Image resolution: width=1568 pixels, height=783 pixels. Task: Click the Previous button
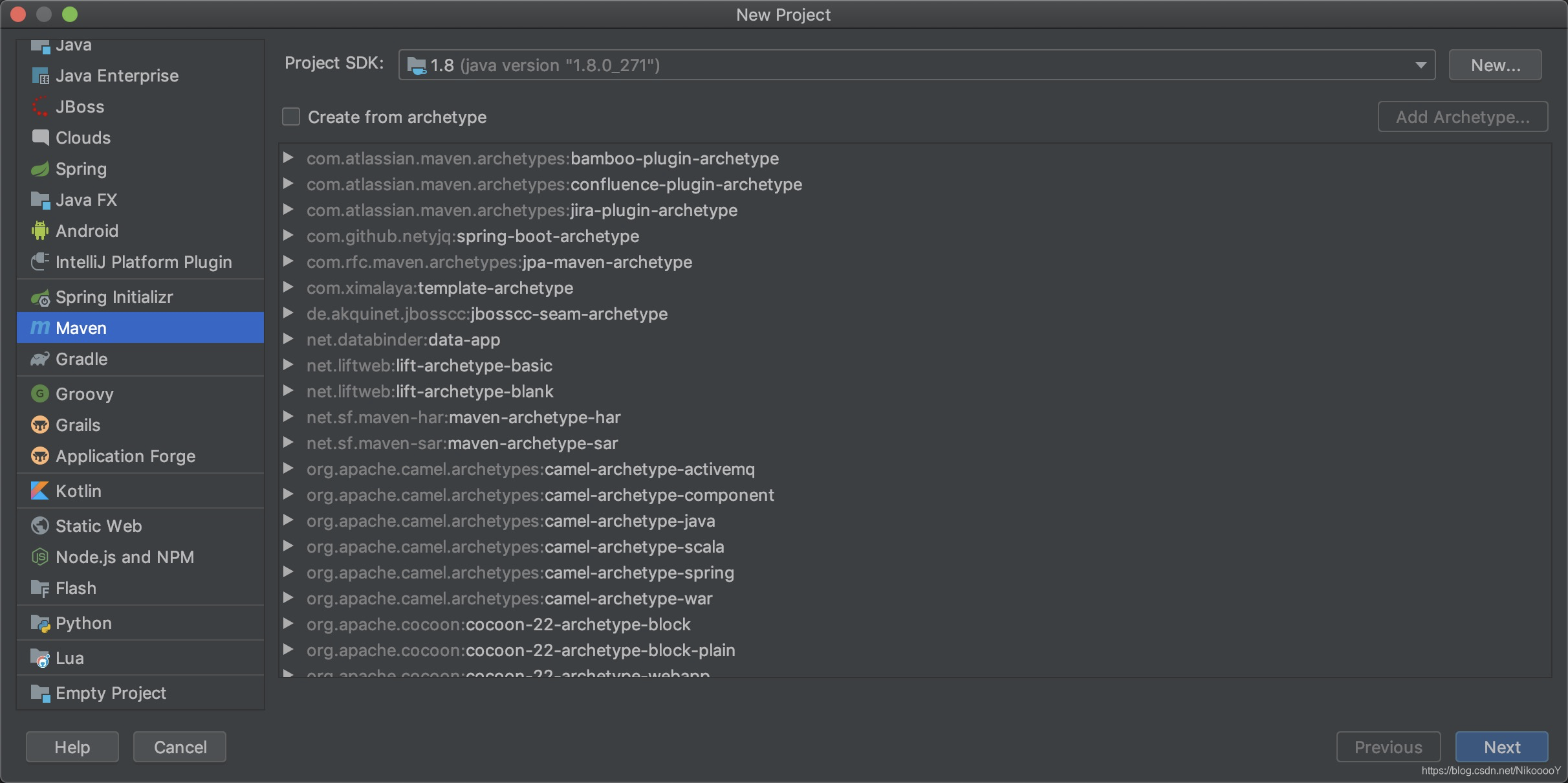(x=1388, y=747)
